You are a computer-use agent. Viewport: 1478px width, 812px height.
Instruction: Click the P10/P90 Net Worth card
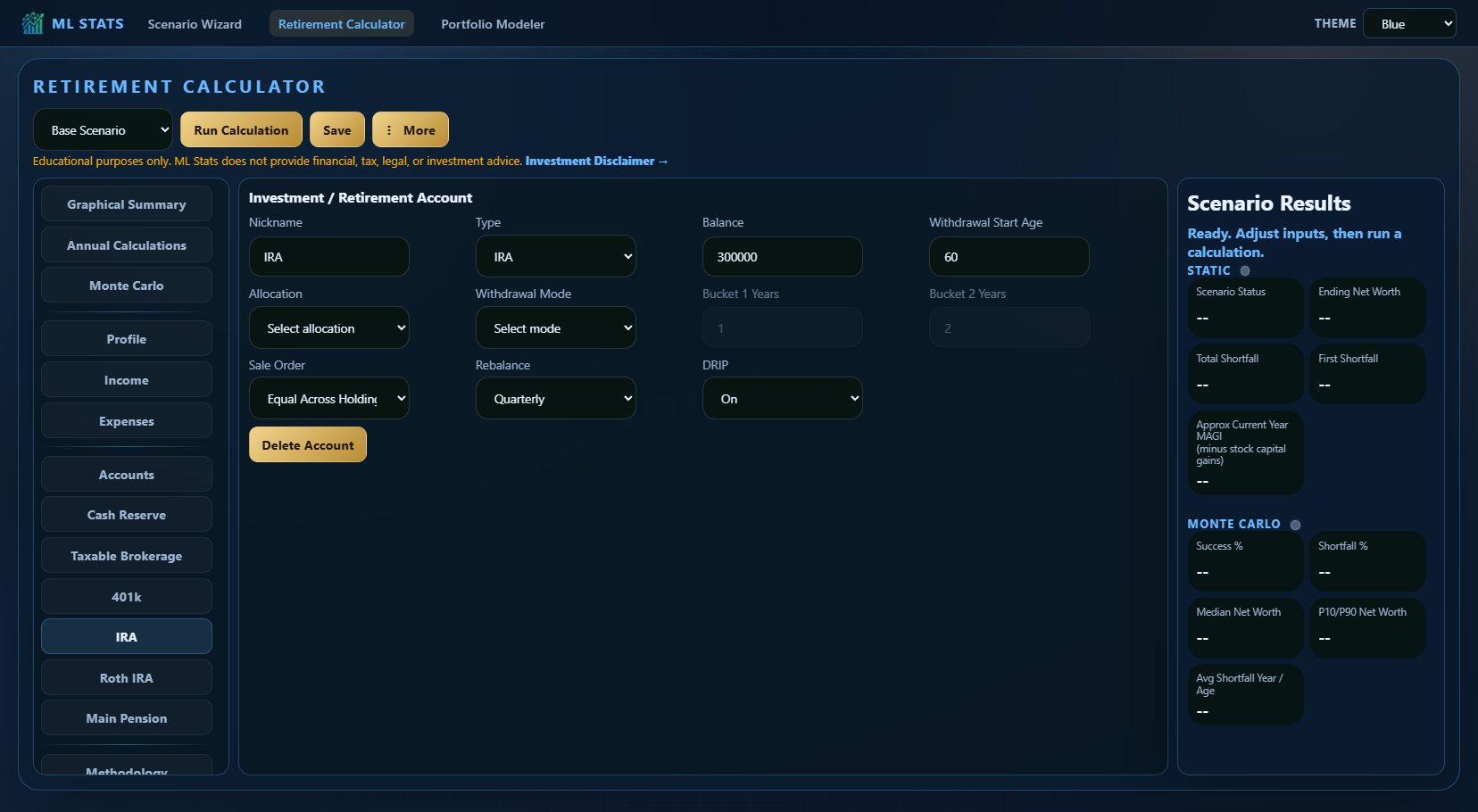(x=1367, y=628)
